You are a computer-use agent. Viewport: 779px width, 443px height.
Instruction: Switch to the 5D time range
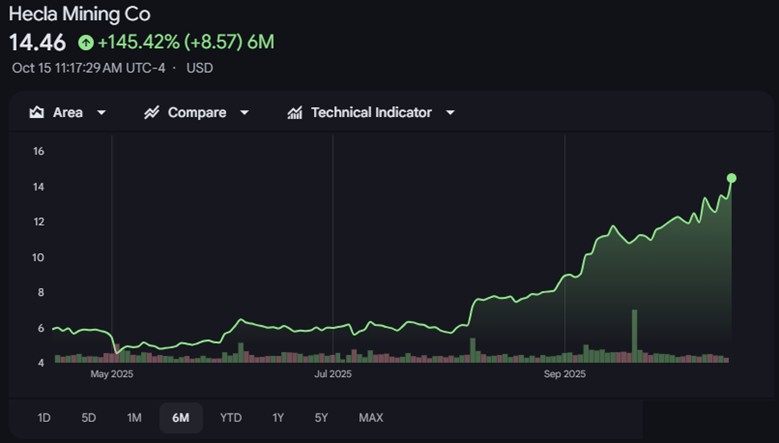89,417
